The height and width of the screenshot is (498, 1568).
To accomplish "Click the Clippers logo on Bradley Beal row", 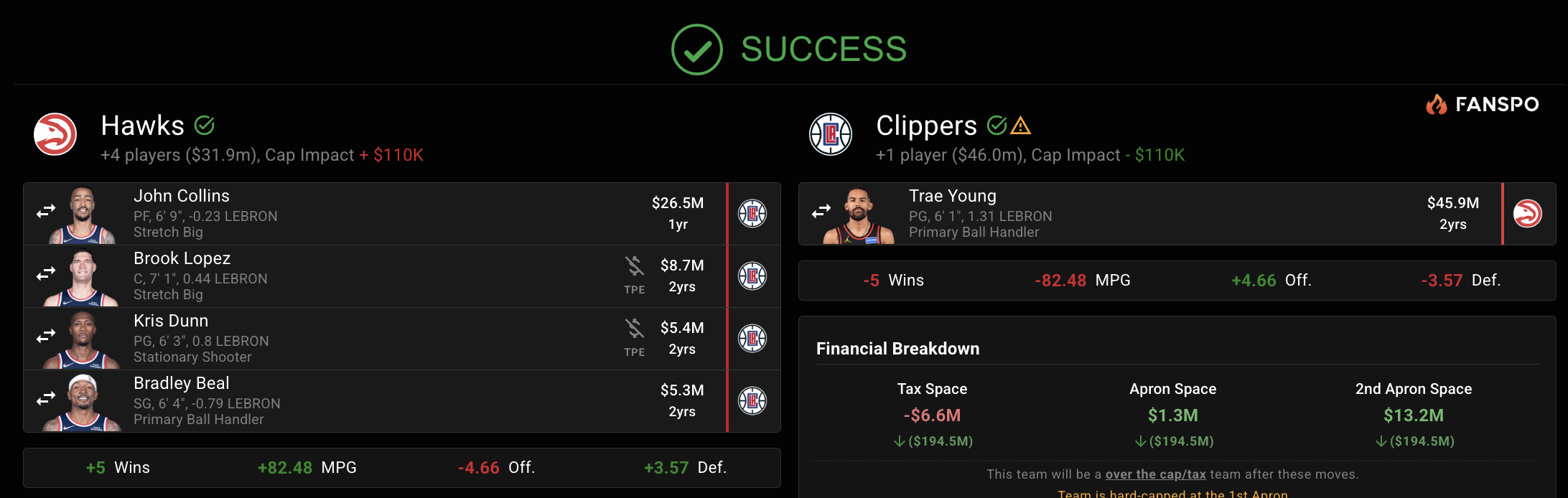I will pyautogui.click(x=752, y=400).
